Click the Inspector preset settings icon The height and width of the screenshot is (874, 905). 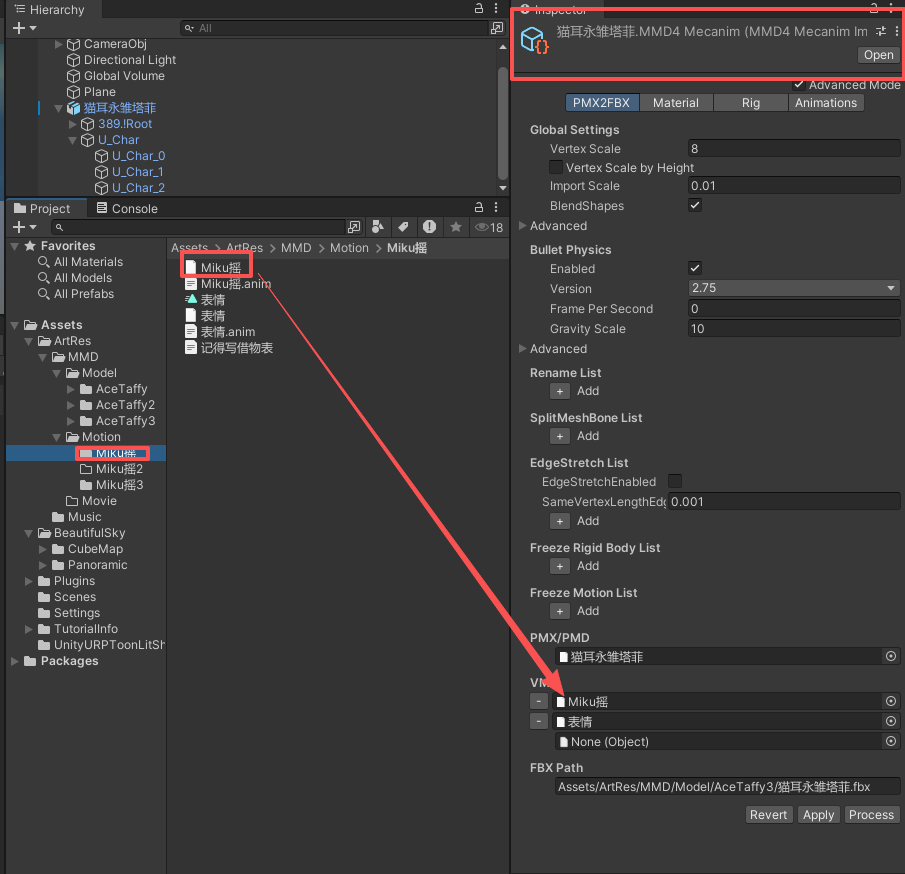[x=881, y=31]
